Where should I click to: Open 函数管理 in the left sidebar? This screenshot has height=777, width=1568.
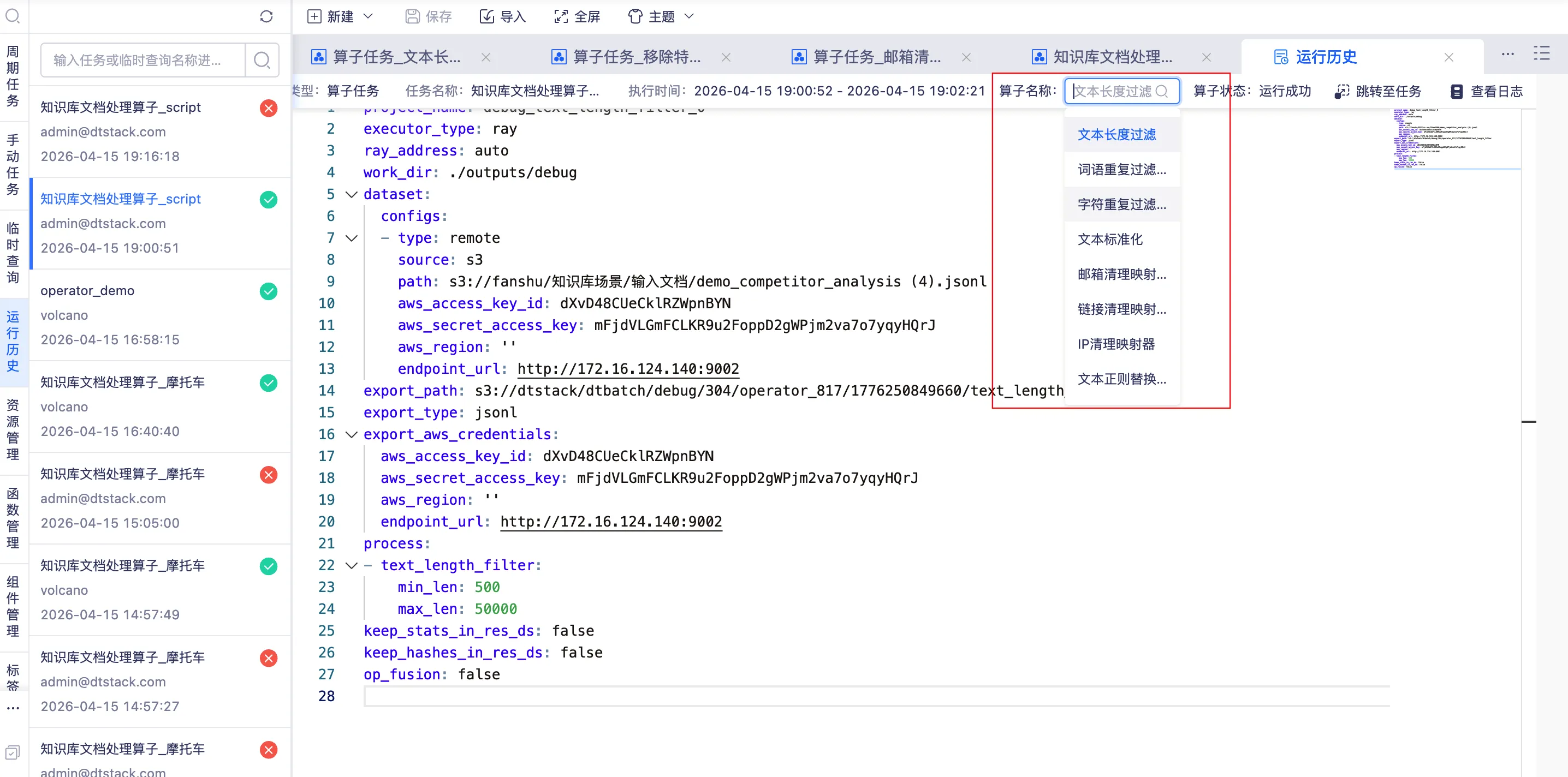click(x=13, y=518)
